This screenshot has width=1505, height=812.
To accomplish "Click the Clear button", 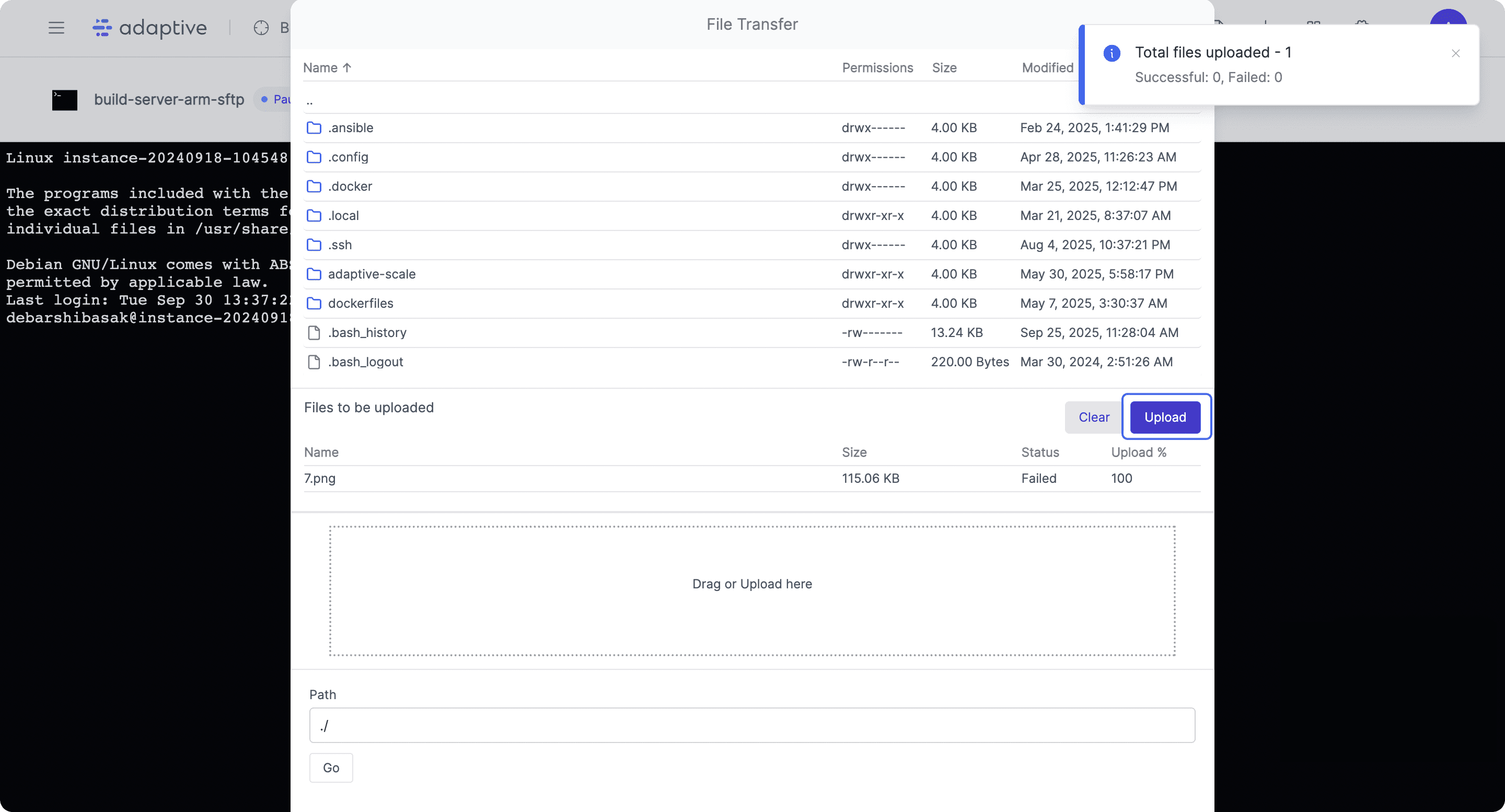I will coord(1093,417).
